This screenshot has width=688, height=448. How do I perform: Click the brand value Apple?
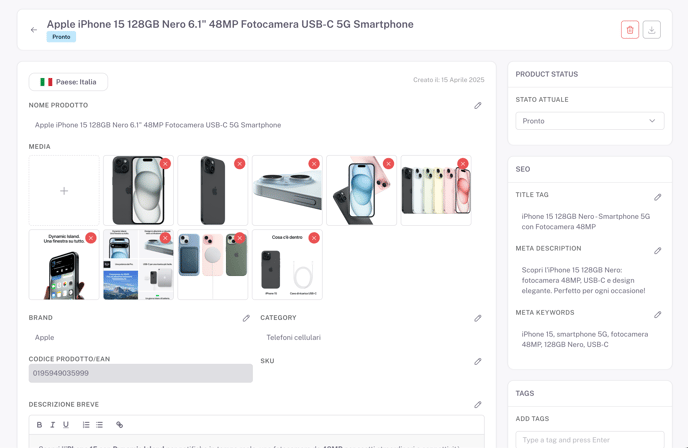[44, 337]
